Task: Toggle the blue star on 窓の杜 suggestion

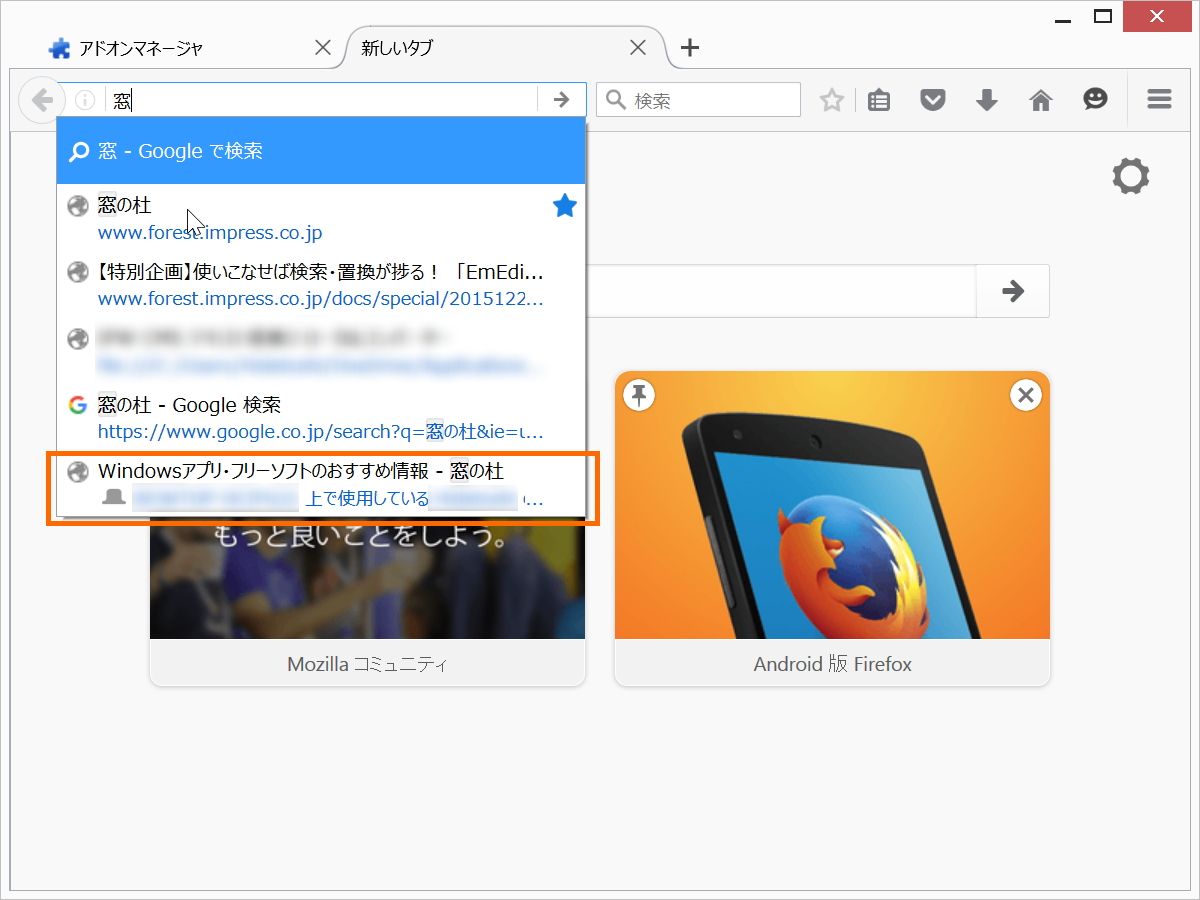Action: [564, 205]
